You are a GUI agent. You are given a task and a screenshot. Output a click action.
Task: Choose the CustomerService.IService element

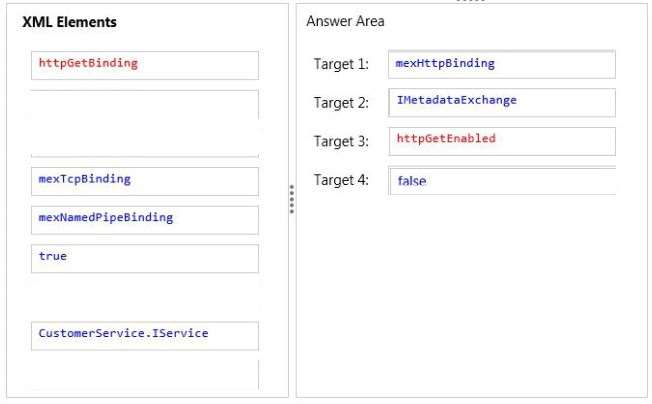(x=145, y=336)
